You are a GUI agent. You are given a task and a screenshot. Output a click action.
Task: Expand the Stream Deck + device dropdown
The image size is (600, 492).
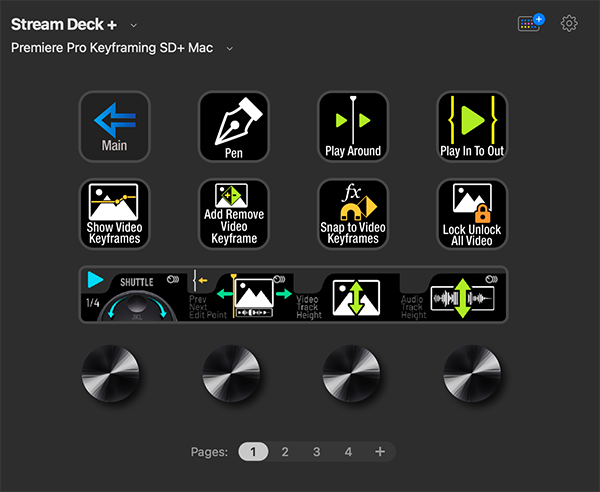click(x=134, y=26)
